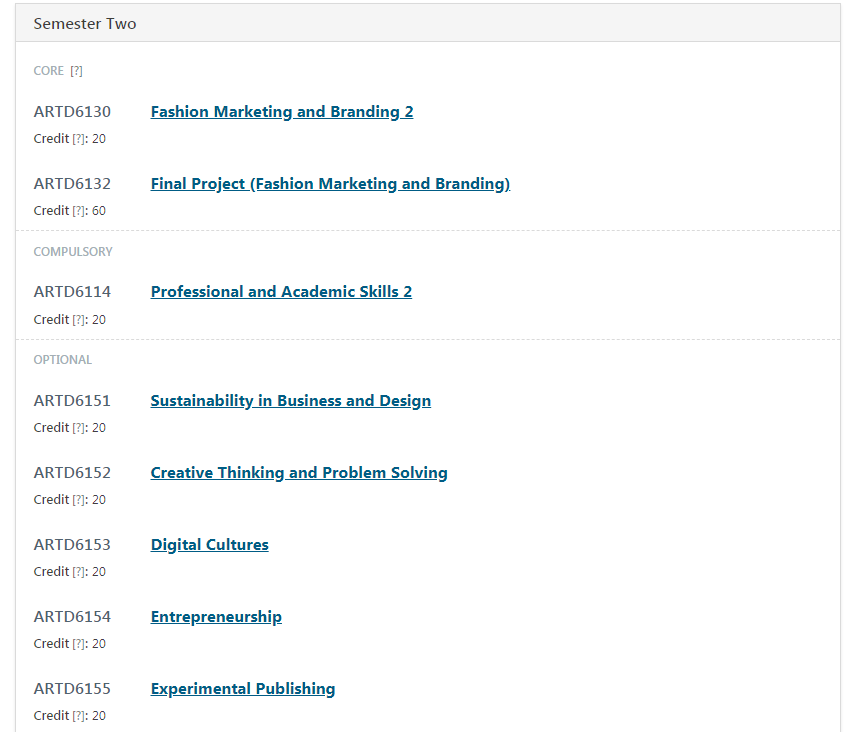Select the Entrepreneurship module link
847x732 pixels.
(216, 617)
